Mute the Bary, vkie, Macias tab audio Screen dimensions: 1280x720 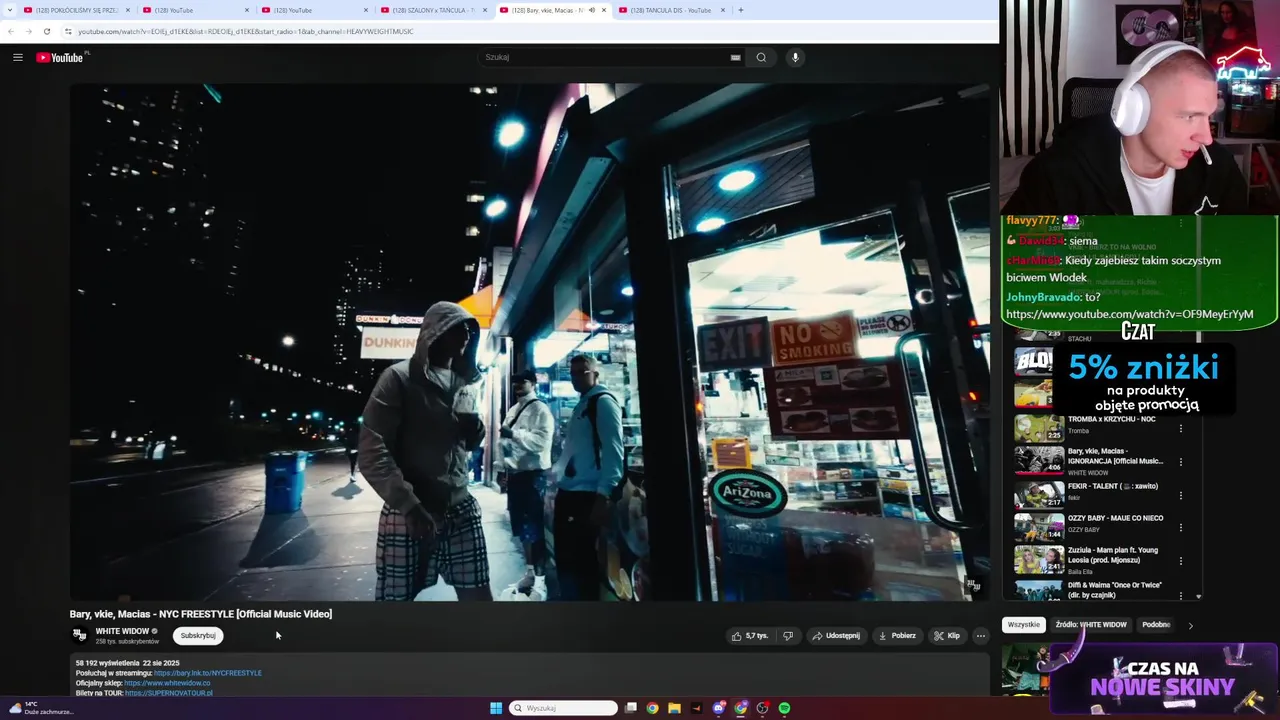tap(591, 10)
